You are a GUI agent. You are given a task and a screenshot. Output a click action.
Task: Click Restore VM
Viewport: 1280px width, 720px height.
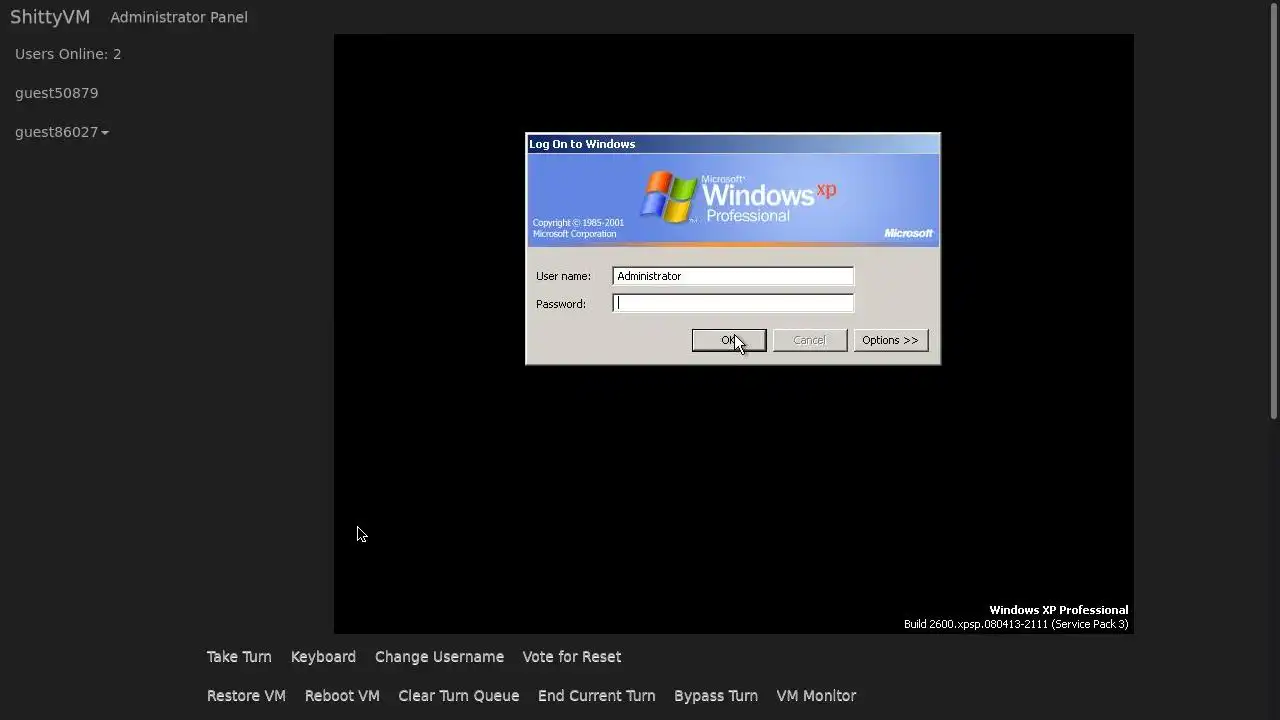[246, 696]
